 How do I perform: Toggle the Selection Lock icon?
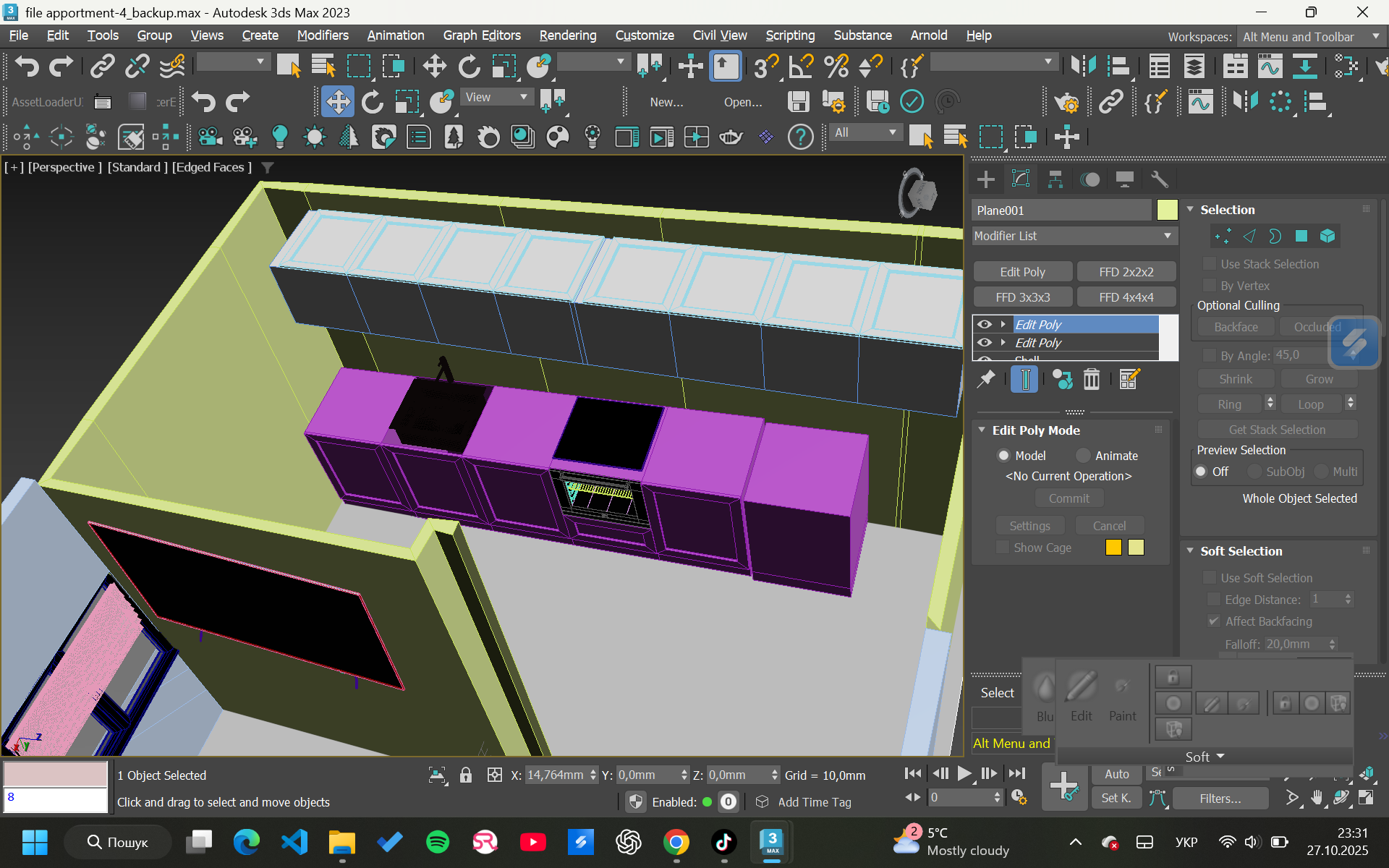coord(466,775)
